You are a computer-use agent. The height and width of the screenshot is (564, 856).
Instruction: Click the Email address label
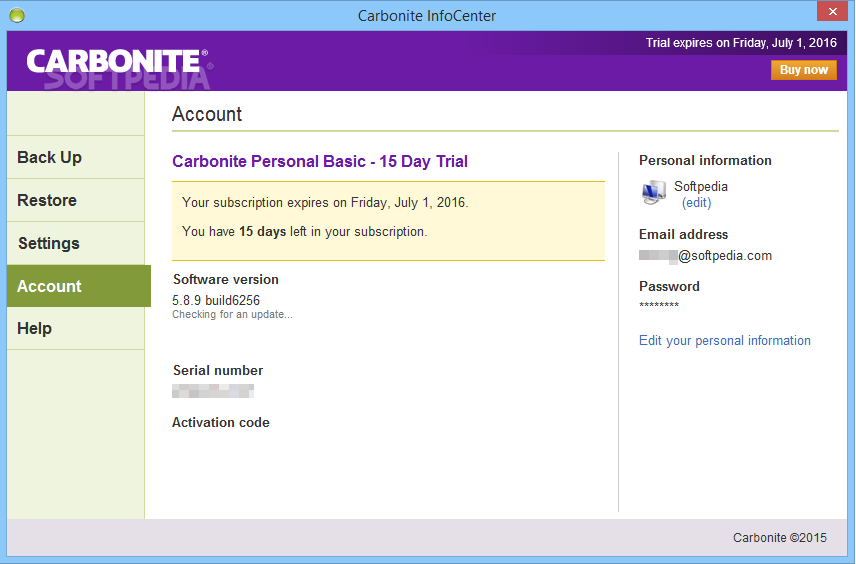pyautogui.click(x=683, y=235)
